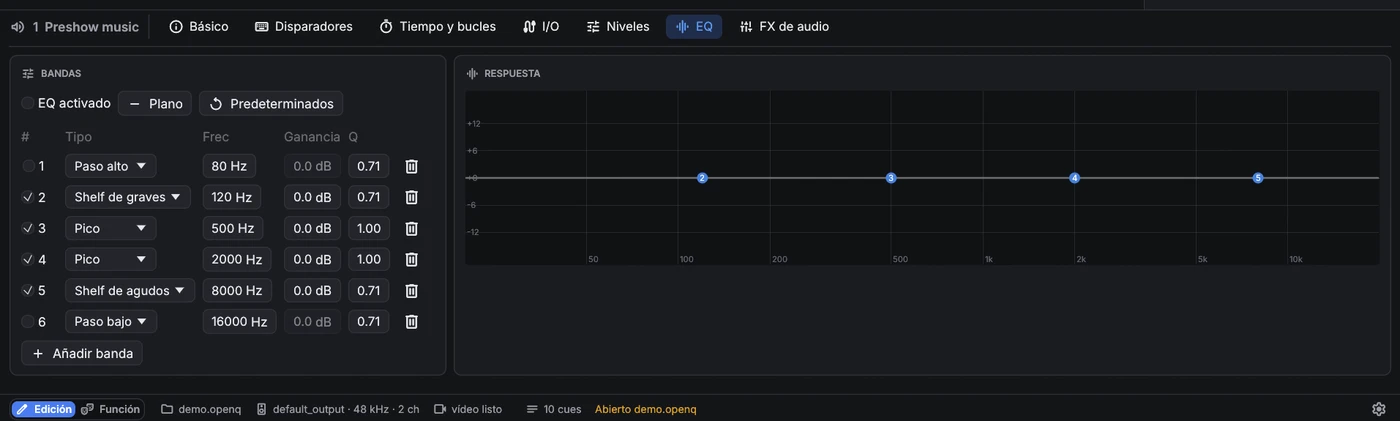Click the Plano button to flatten EQ
The image size is (1400, 421).
(x=155, y=103)
